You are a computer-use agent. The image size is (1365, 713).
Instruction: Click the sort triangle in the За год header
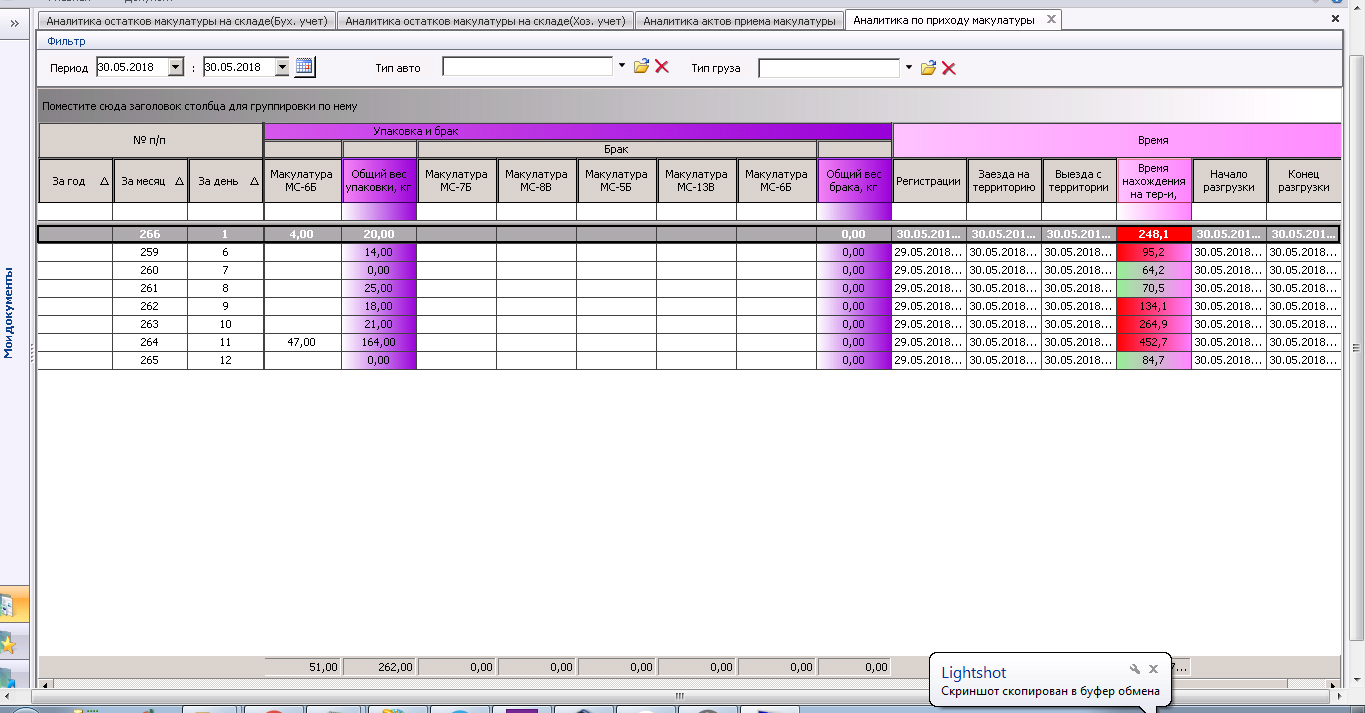point(104,182)
